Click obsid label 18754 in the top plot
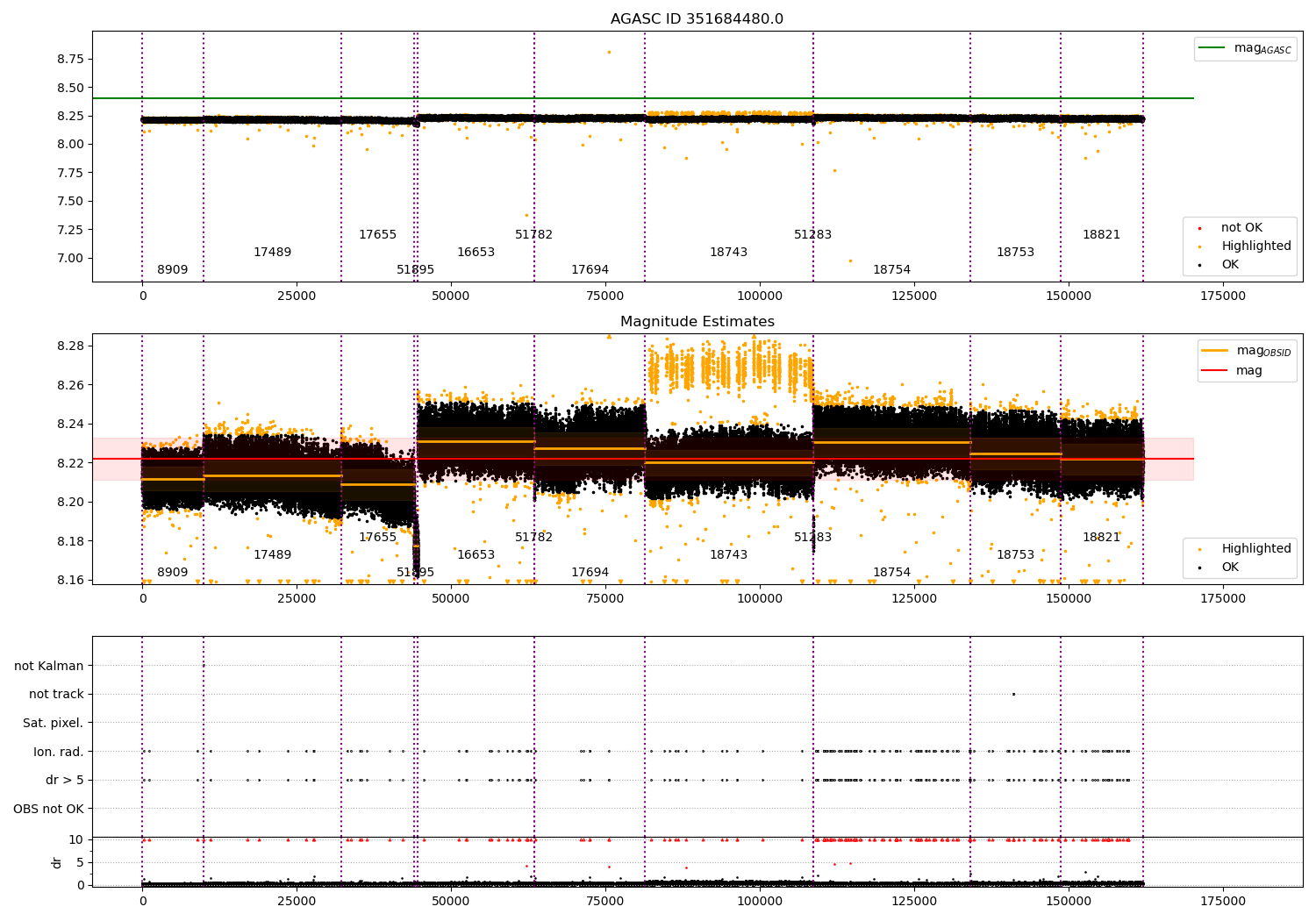Image resolution: width=1316 pixels, height=921 pixels. coord(892,270)
